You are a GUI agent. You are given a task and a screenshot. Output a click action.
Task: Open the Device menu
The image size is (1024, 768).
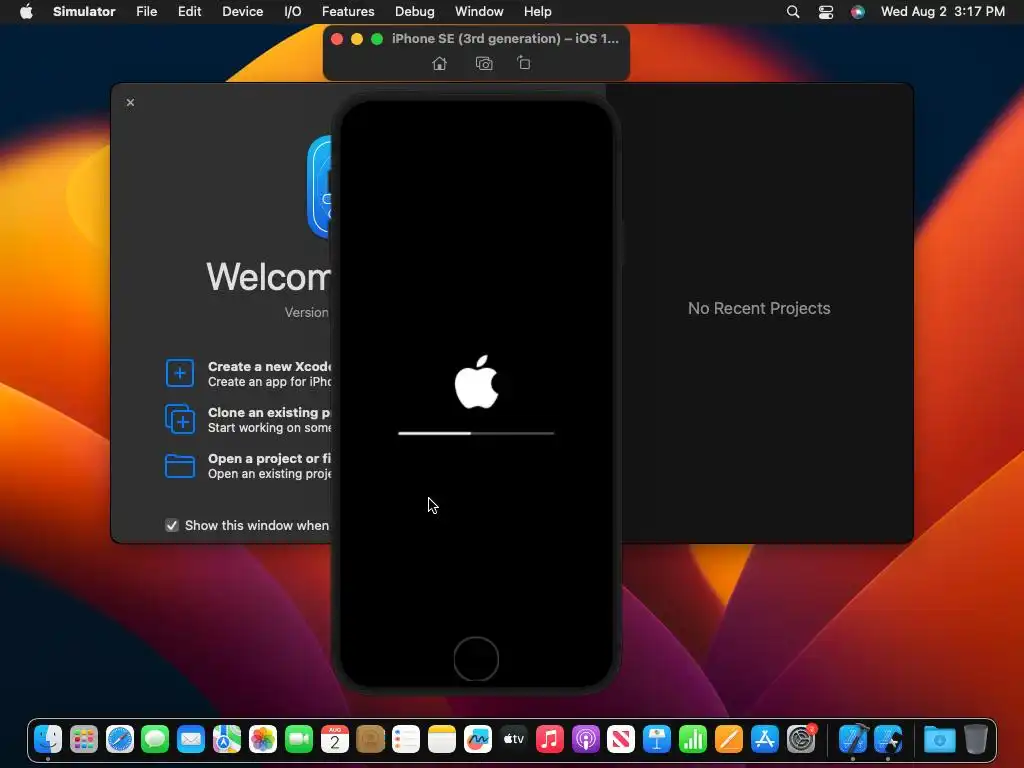coord(242,12)
